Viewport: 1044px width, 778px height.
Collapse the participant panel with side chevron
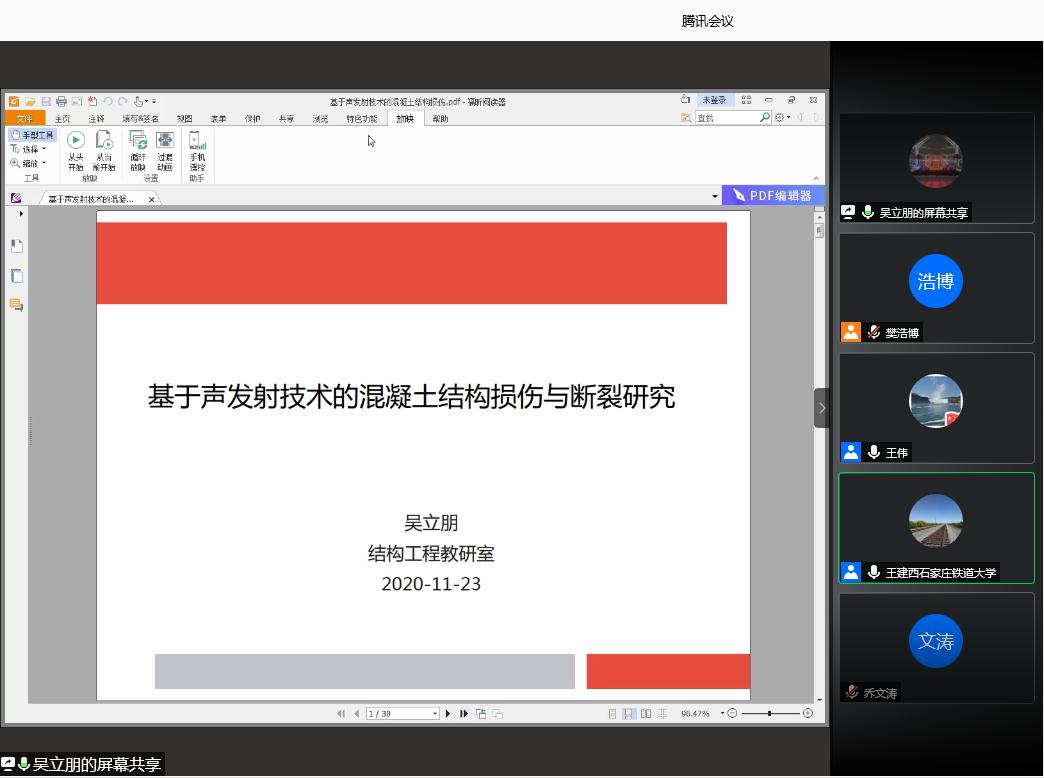point(822,408)
